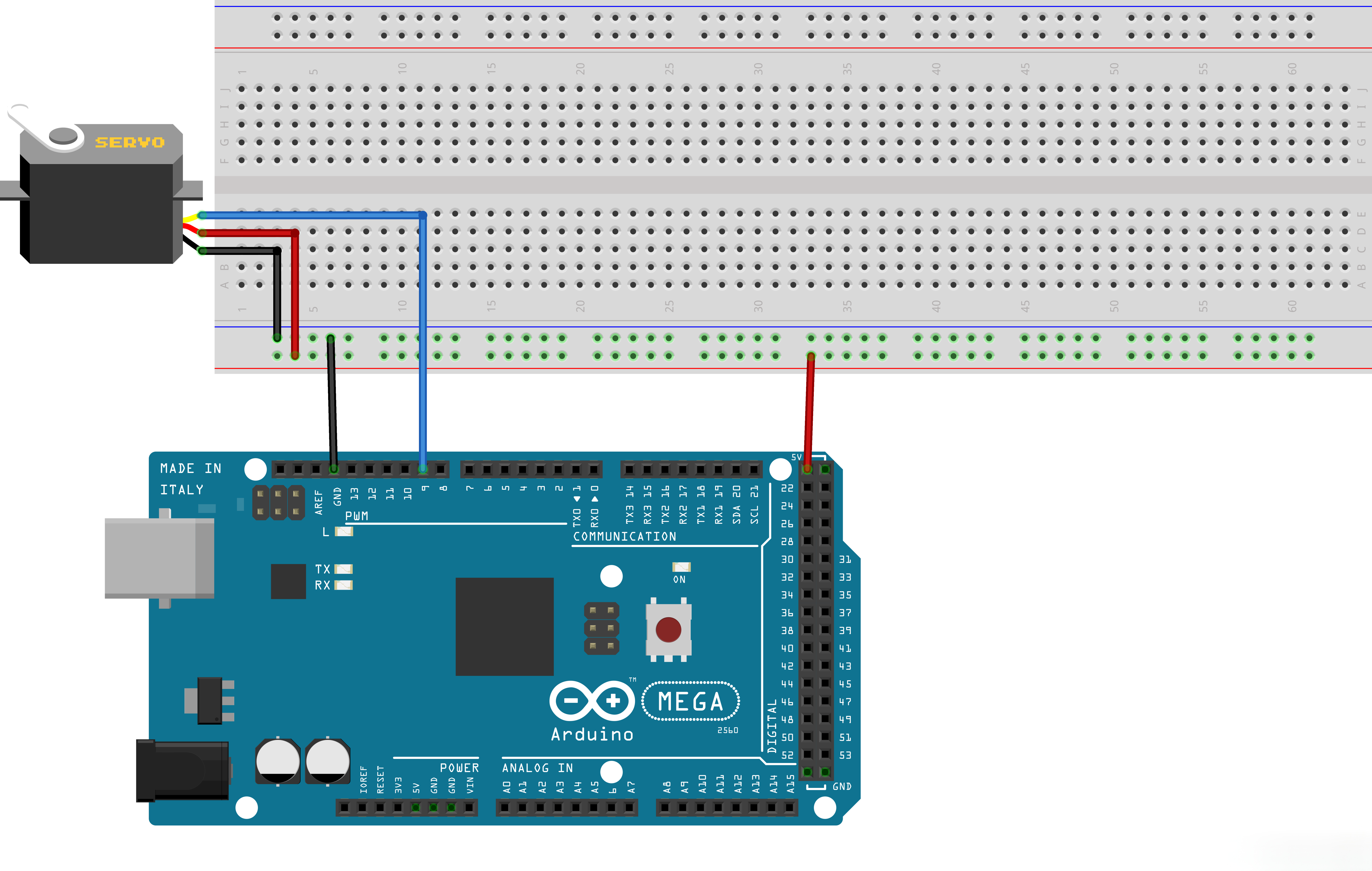
Task: Select the small black chip beside TX/RX LEDs
Action: point(288,581)
